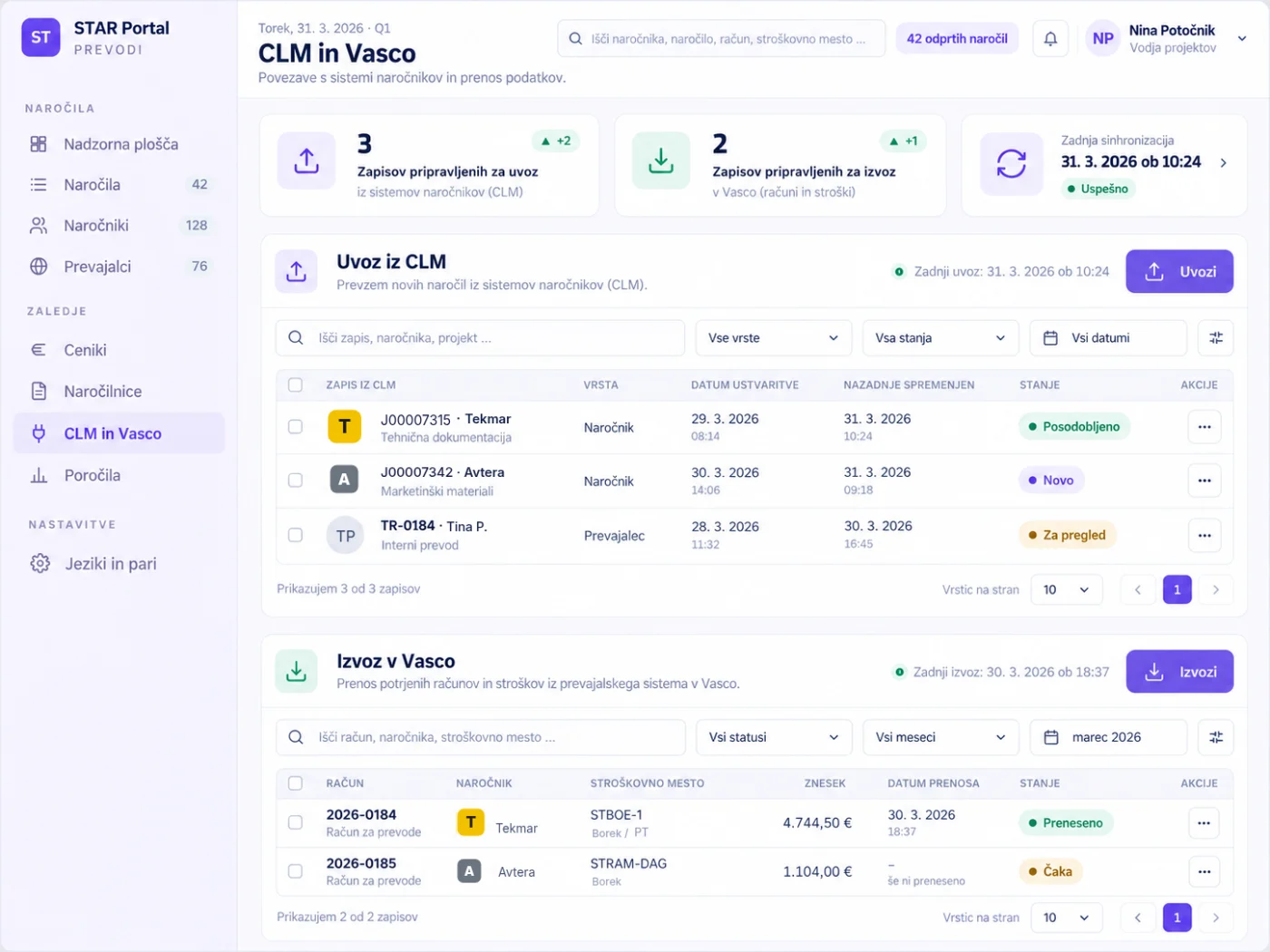
Task: Tick the checkbox for TR-0184 Tina P.
Action: (x=296, y=535)
